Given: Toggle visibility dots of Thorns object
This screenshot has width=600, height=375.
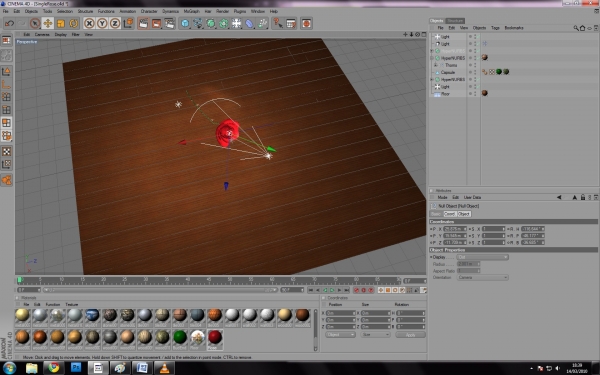Looking at the screenshot, I should point(475,65).
